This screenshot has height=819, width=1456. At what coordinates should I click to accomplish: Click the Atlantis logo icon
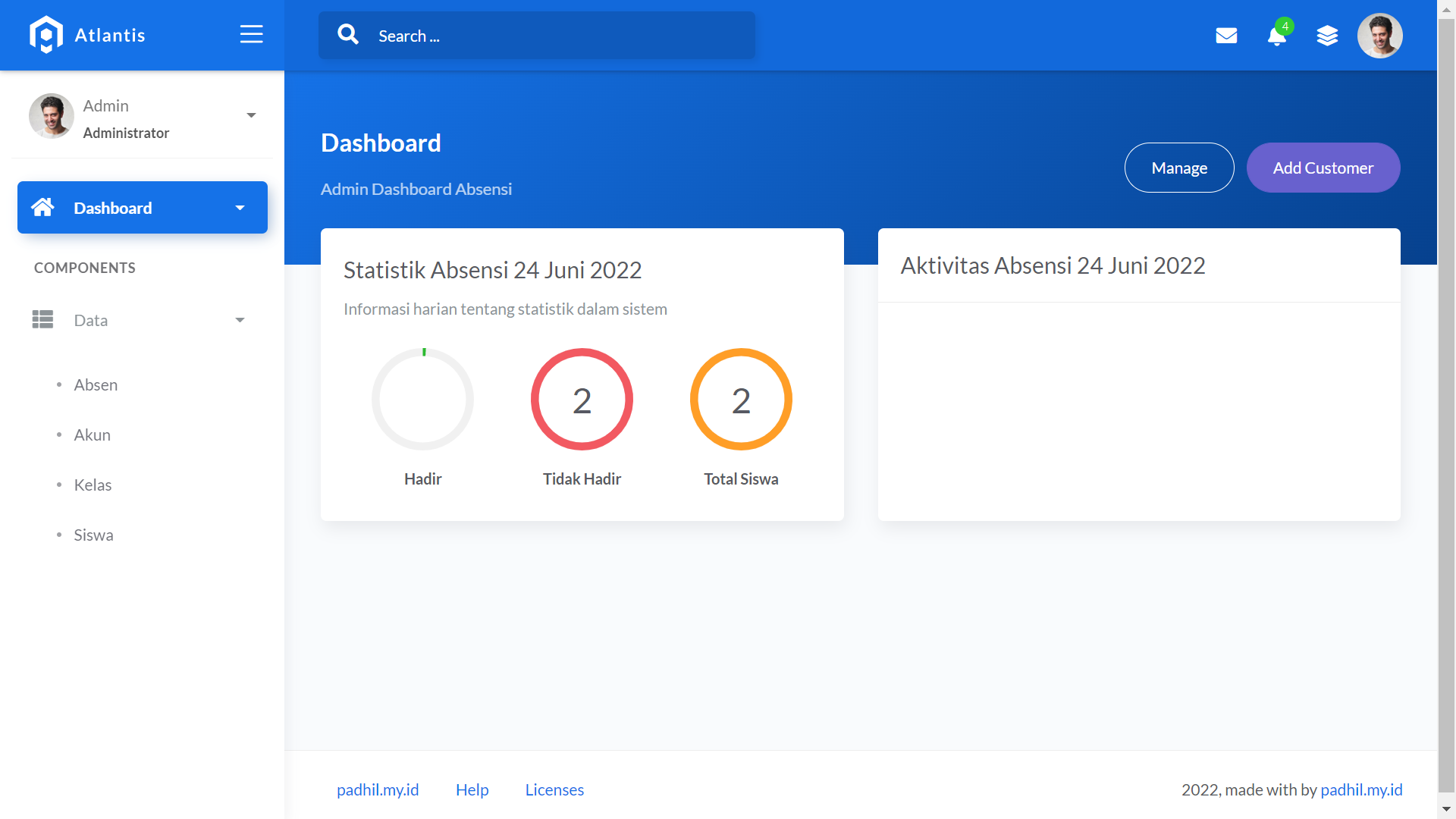[46, 35]
